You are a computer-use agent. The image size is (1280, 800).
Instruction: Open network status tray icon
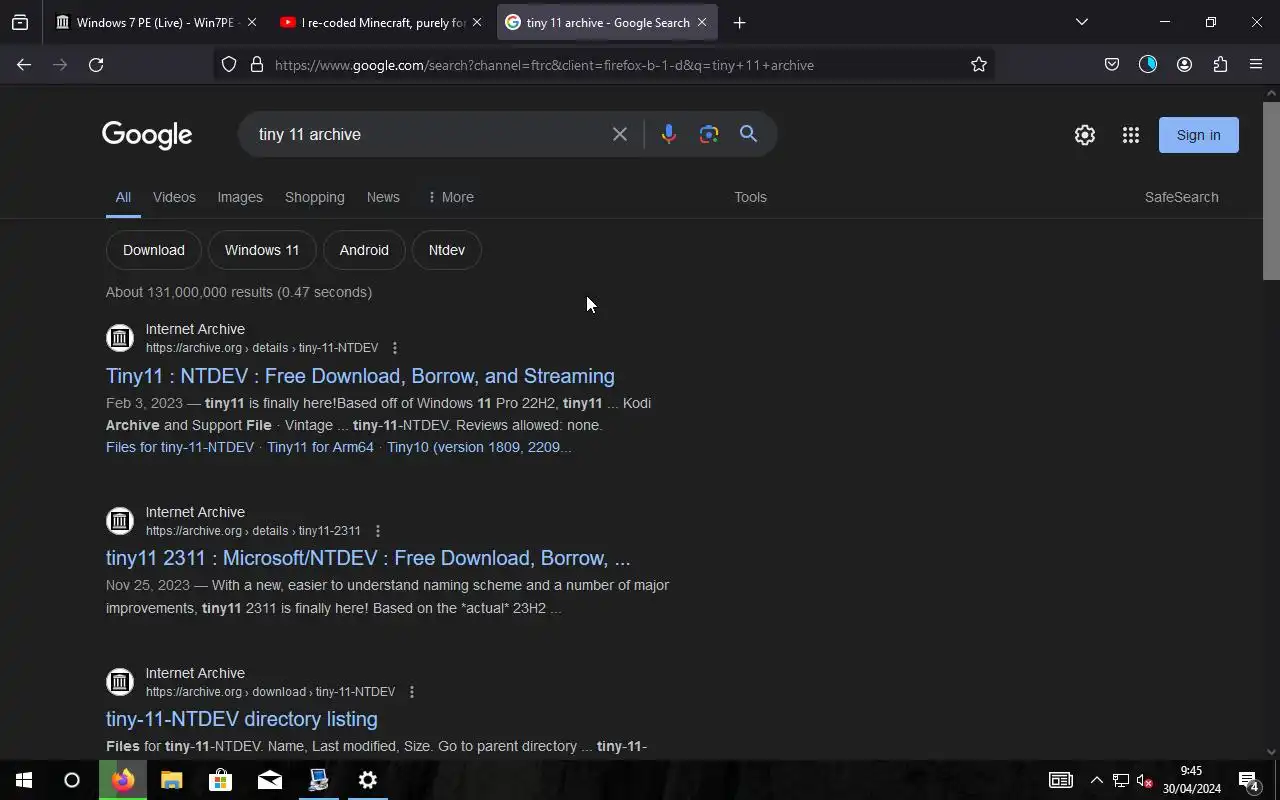(x=1121, y=780)
